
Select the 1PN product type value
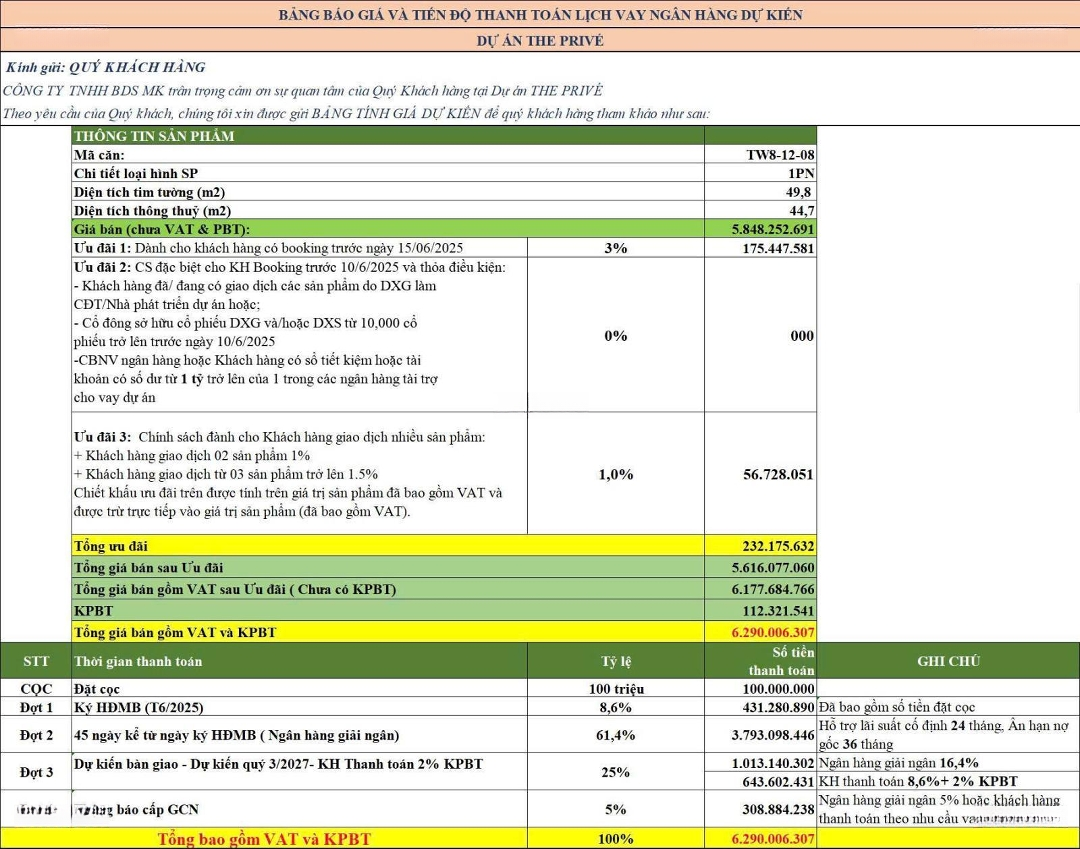pyautogui.click(x=799, y=173)
